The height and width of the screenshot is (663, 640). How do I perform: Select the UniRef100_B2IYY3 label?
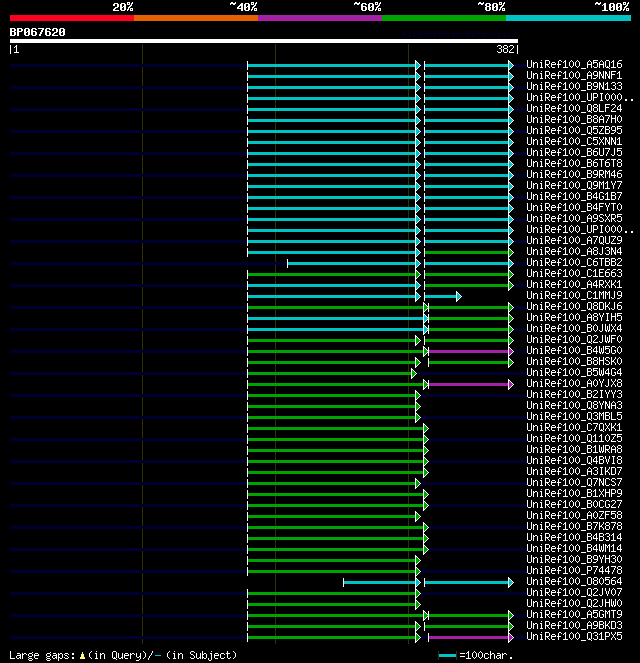point(574,394)
